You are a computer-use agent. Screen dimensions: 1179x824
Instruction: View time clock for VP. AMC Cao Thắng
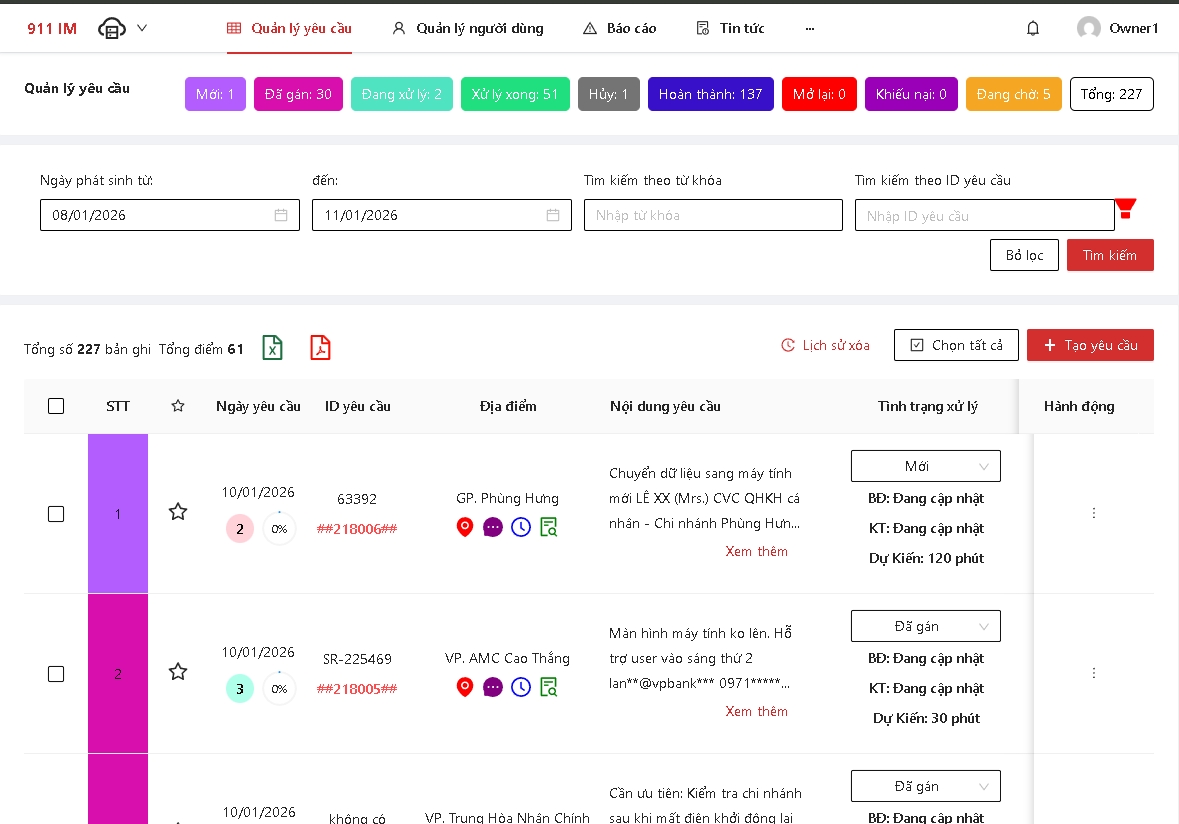point(521,687)
